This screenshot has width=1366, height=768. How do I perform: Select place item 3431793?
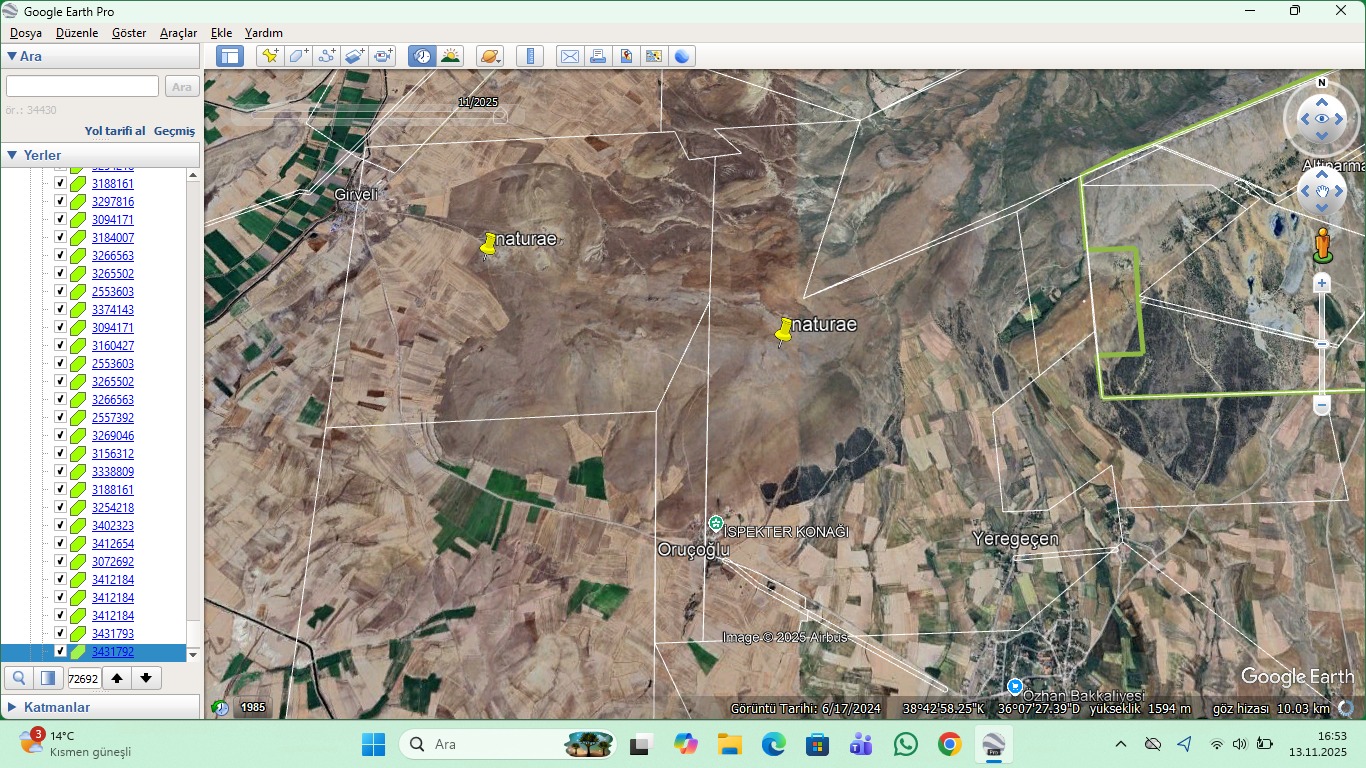113,634
